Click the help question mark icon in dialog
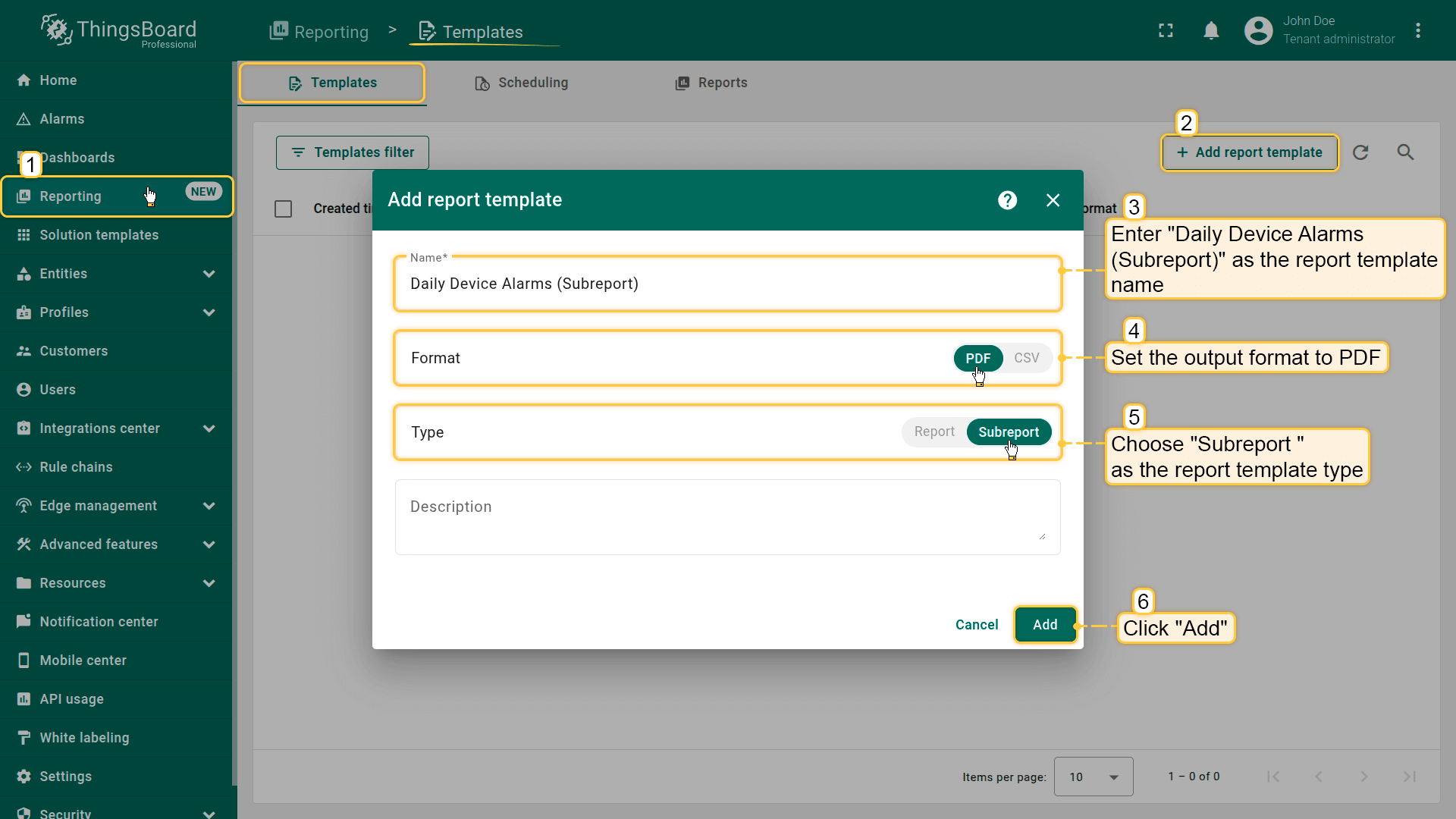 coord(1007,200)
